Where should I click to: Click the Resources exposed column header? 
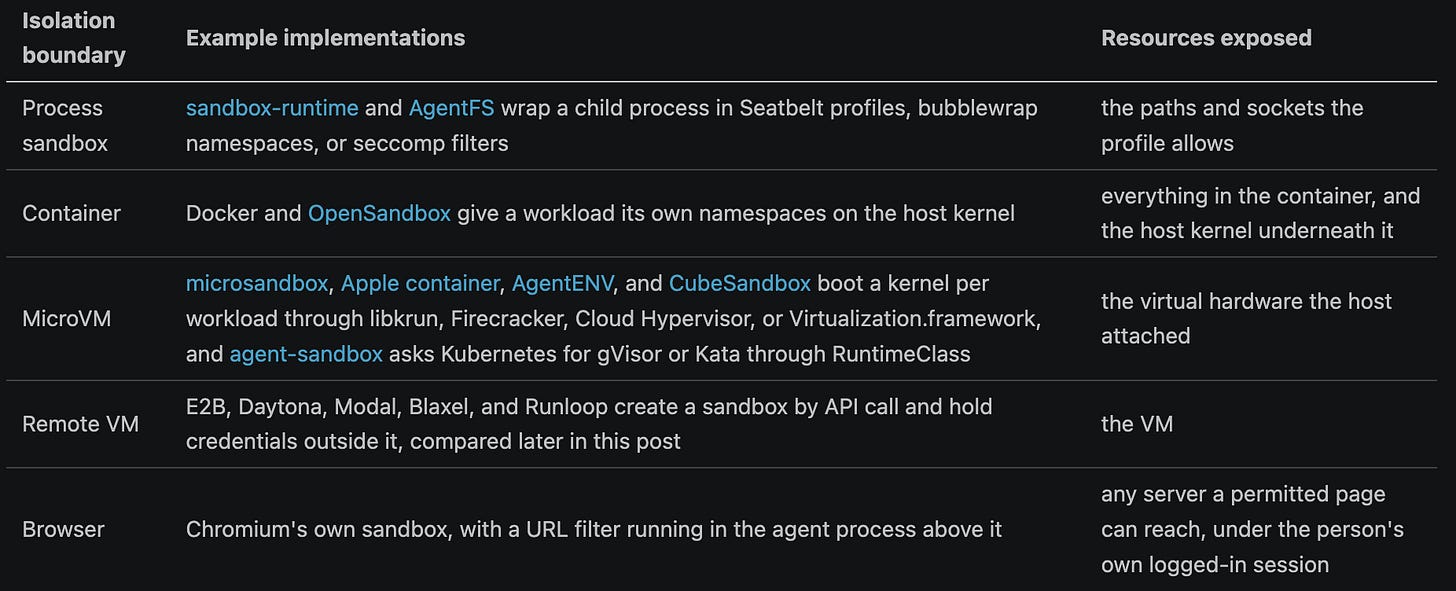coord(1206,38)
